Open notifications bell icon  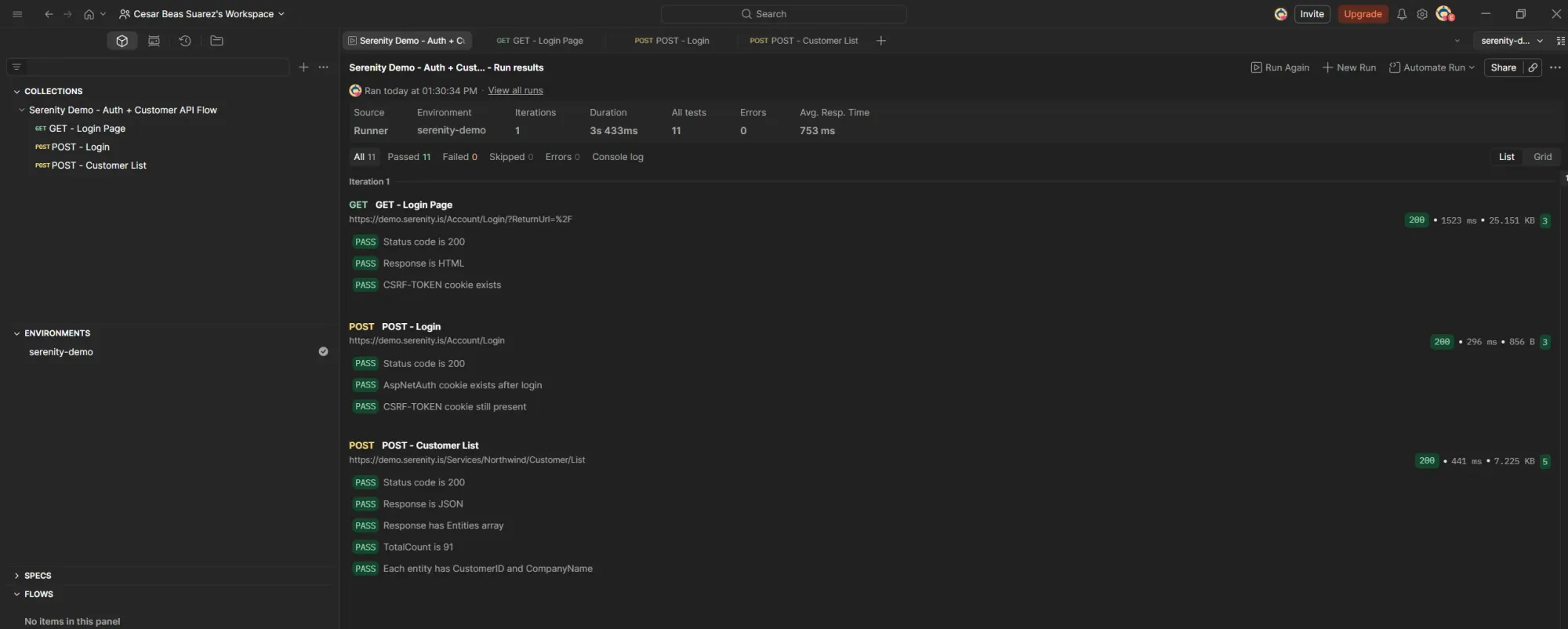tap(1402, 14)
